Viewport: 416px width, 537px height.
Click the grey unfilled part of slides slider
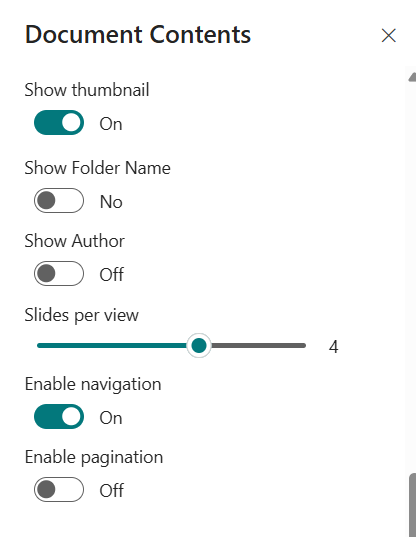tap(259, 346)
